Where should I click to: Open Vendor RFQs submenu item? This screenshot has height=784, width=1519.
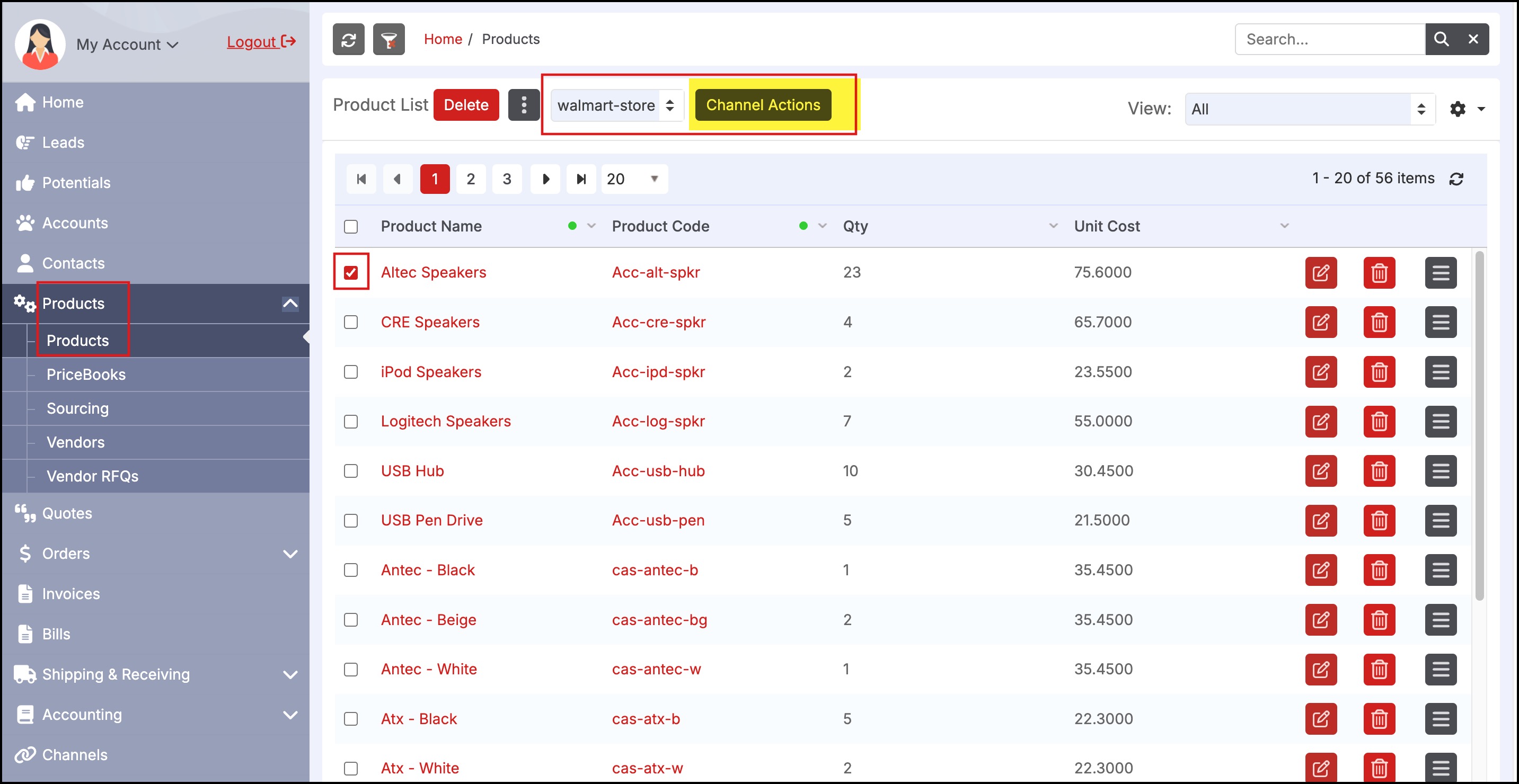92,476
